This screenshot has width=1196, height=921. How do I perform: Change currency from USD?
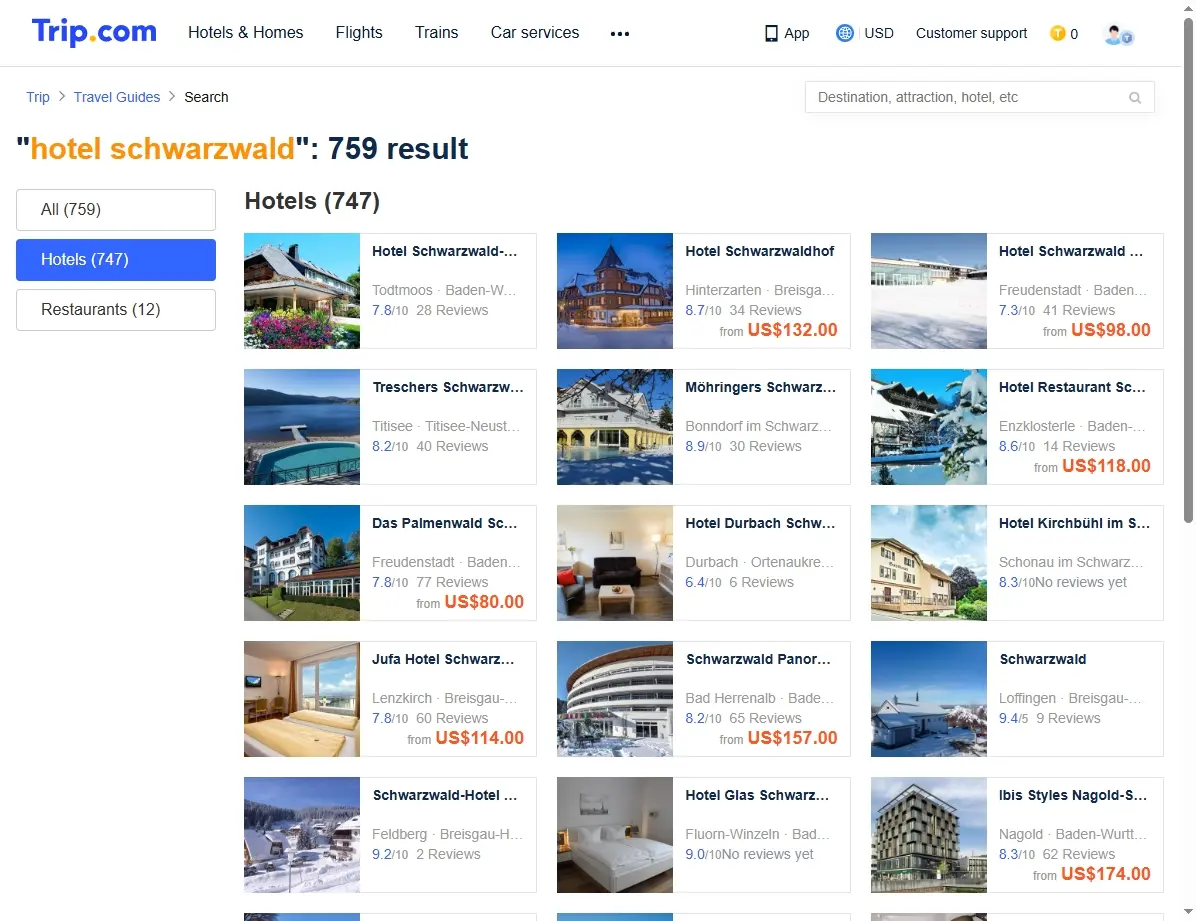coord(879,33)
